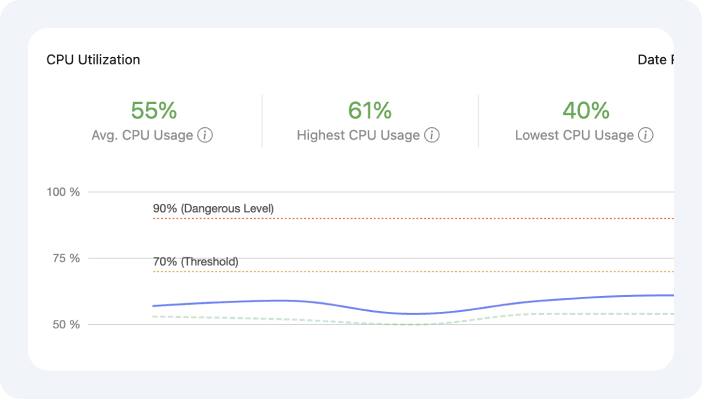The height and width of the screenshot is (399, 702).
Task: Click the orange dotted threshold line
Action: coord(413,271)
